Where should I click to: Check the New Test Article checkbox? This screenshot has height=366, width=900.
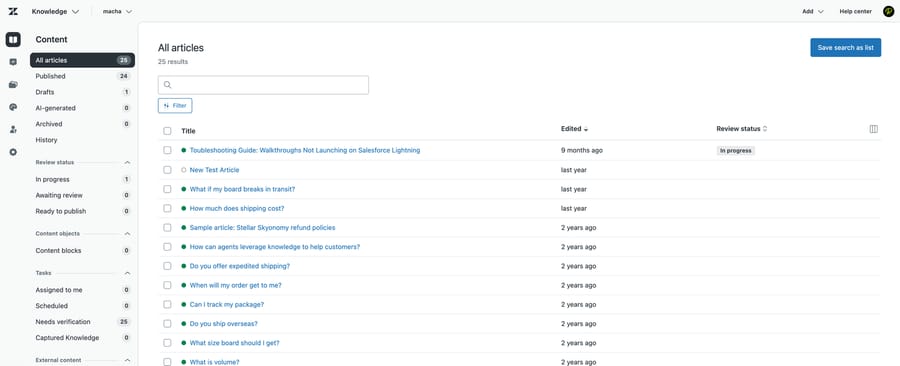[167, 170]
